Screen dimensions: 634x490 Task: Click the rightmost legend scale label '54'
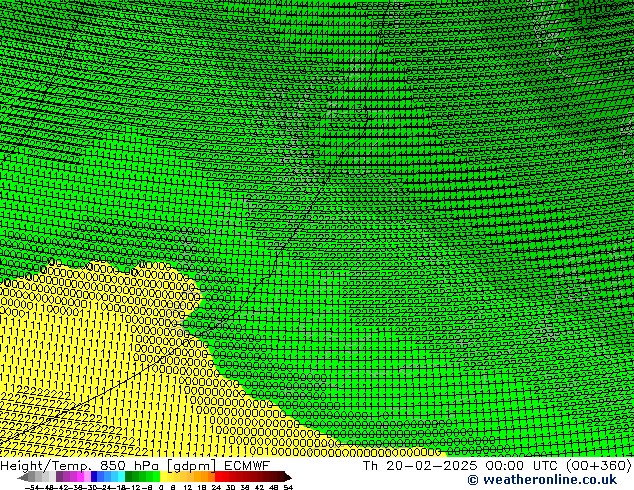pos(288,487)
